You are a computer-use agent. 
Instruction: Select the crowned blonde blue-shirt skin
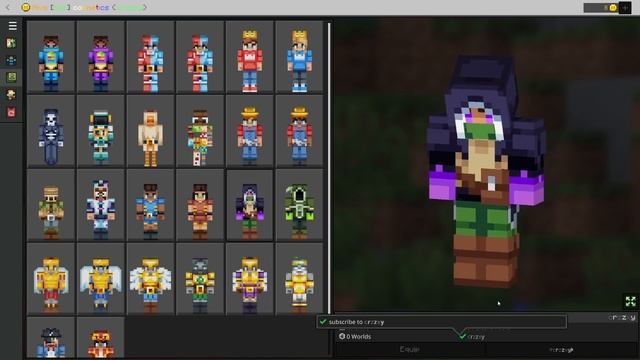(300, 57)
